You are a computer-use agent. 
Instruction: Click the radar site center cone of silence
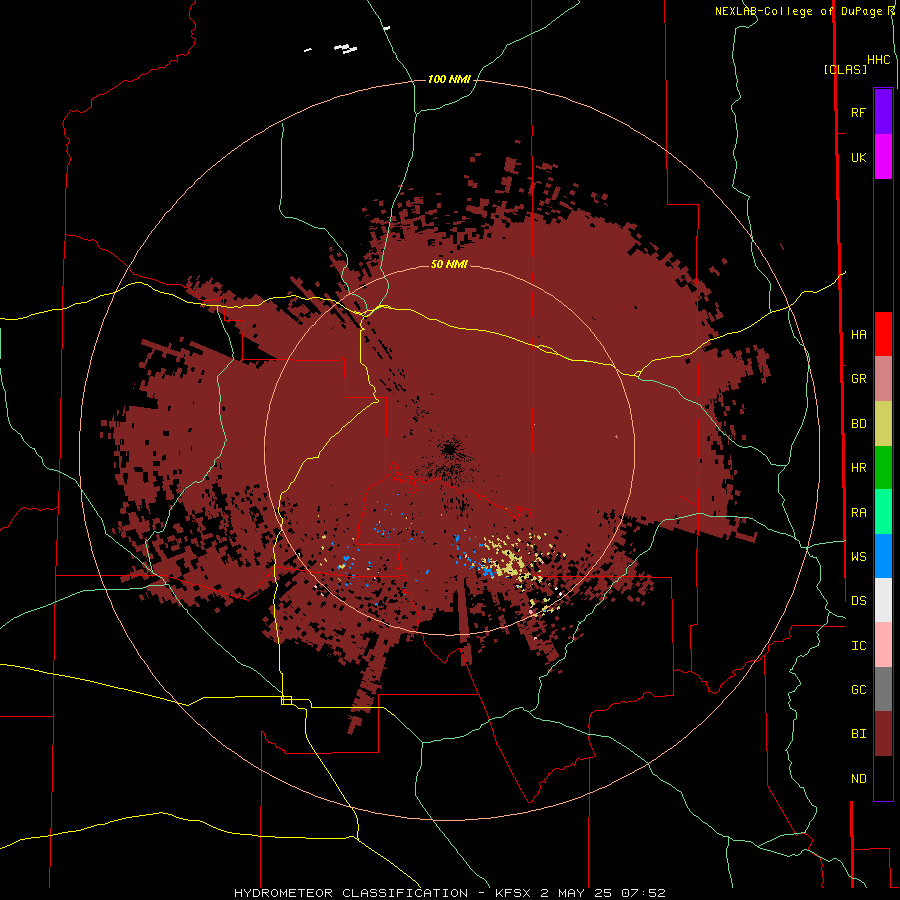[x=449, y=449]
